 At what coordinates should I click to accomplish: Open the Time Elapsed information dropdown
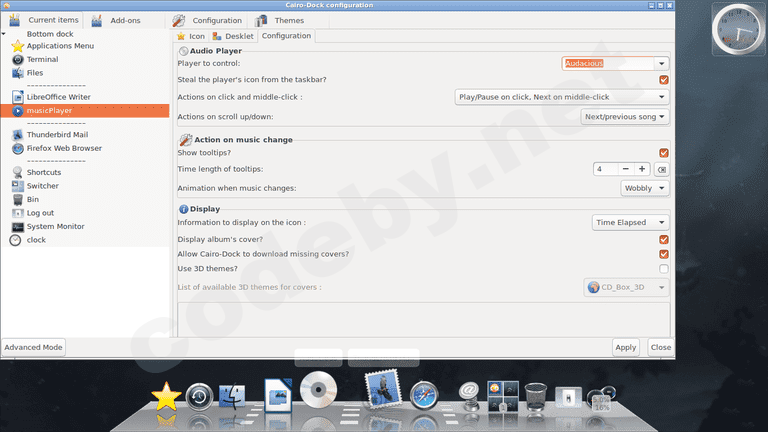pyautogui.click(x=630, y=222)
